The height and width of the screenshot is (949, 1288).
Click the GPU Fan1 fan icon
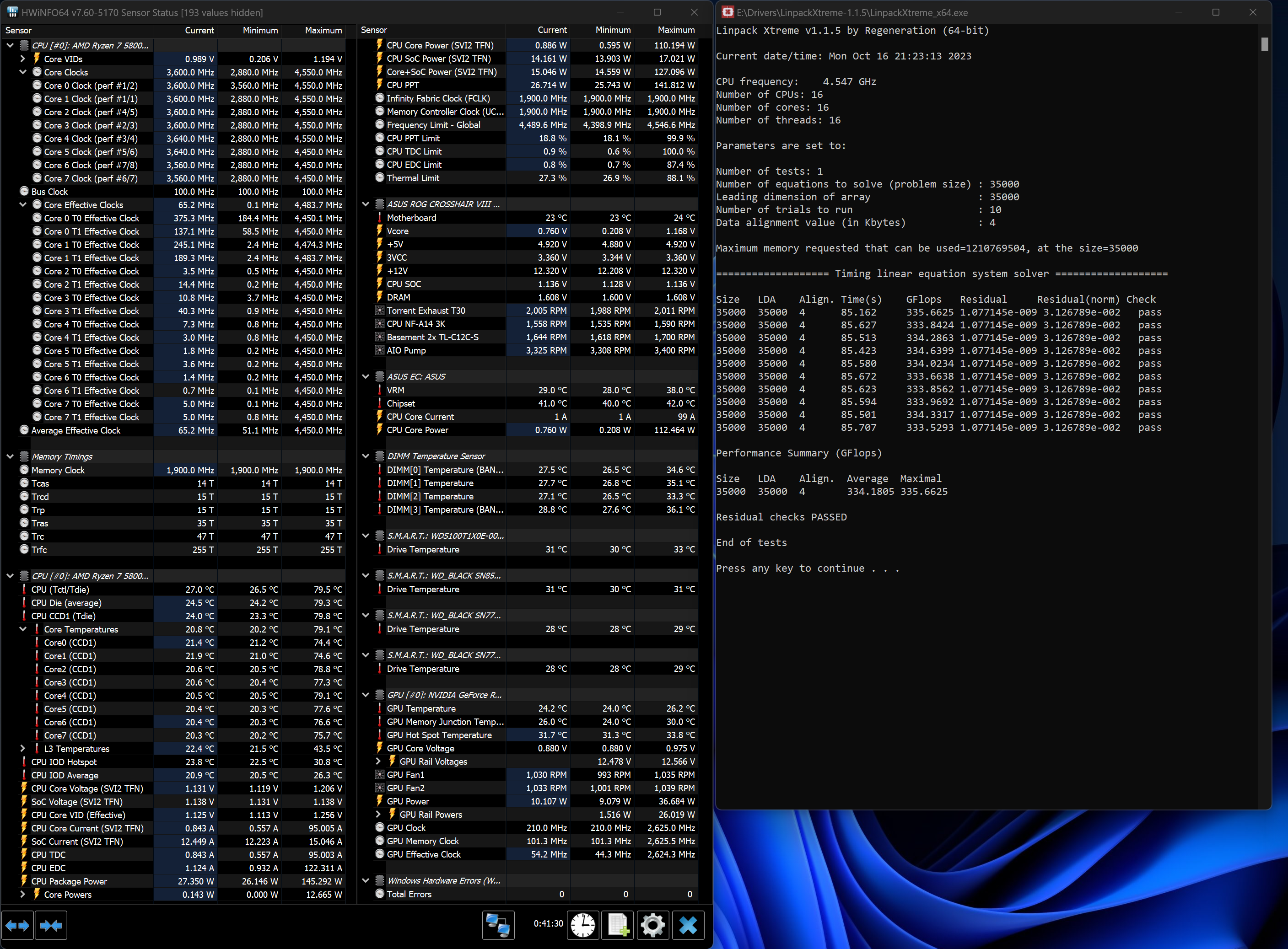pyautogui.click(x=379, y=774)
